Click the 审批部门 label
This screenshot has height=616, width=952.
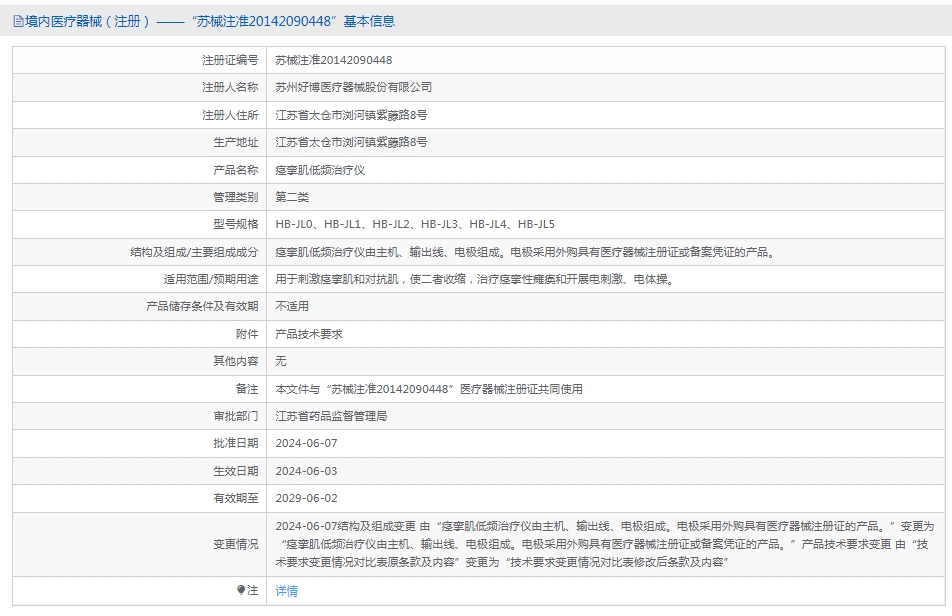pyautogui.click(x=236, y=416)
